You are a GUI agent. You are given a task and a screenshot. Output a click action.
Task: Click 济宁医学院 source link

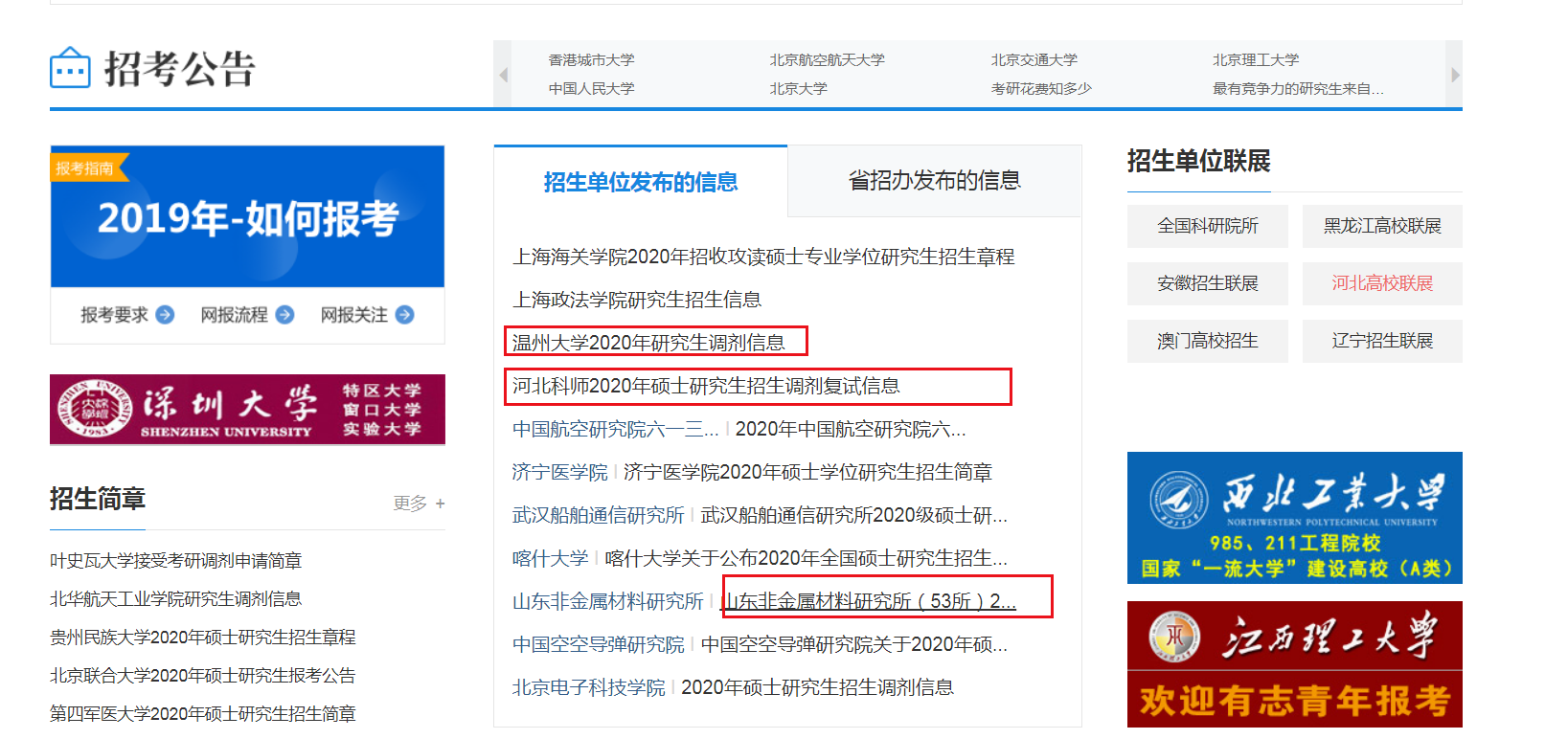click(x=559, y=472)
